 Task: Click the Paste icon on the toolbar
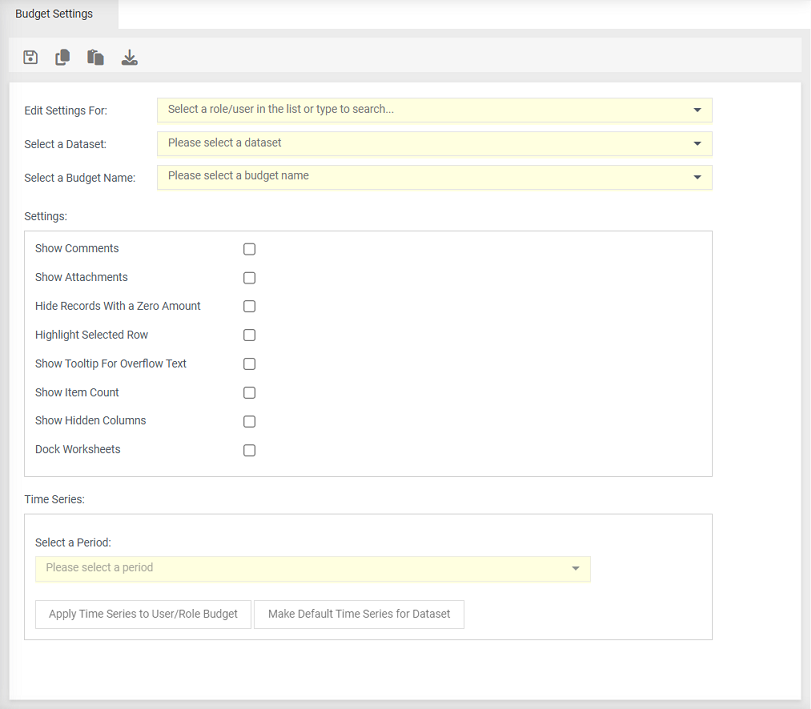[95, 57]
